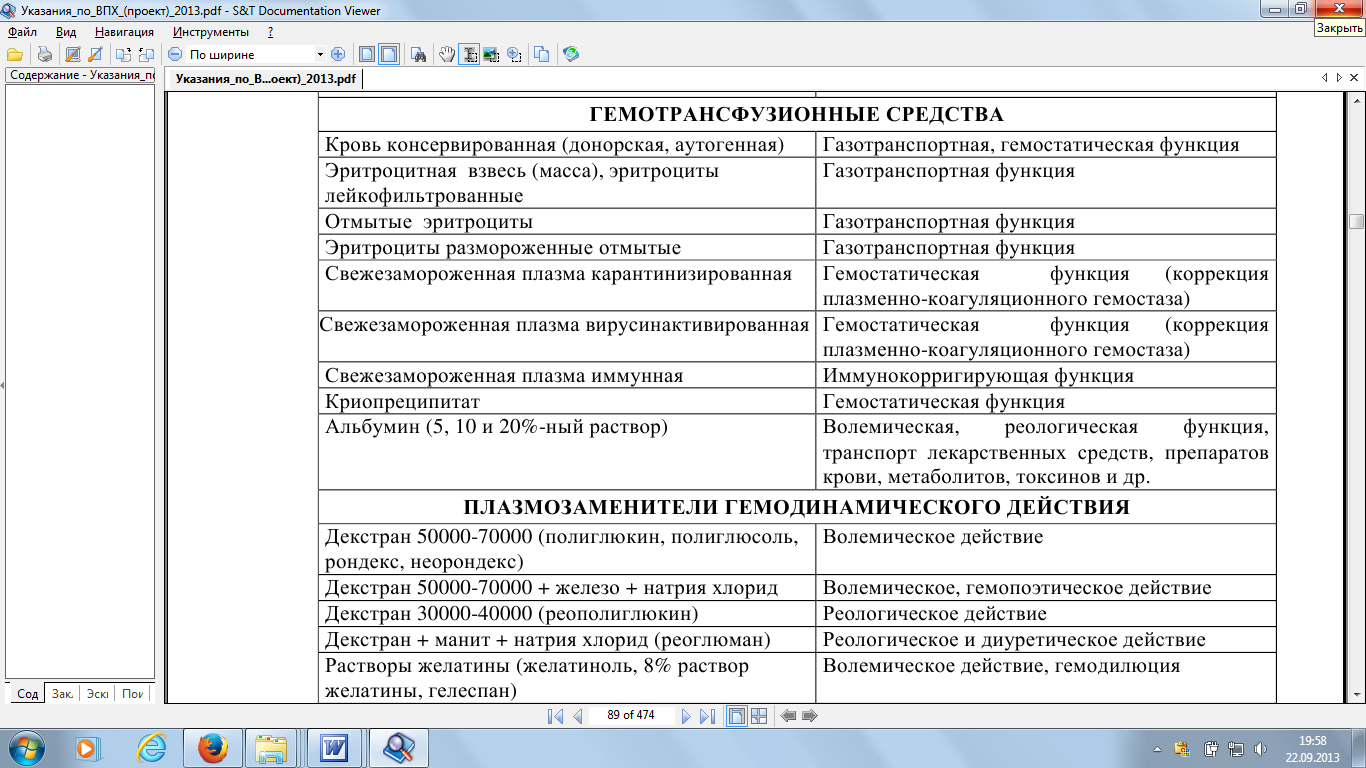This screenshot has width=1366, height=768.
Task: Select the fit page width view icon
Action: pos(389,54)
